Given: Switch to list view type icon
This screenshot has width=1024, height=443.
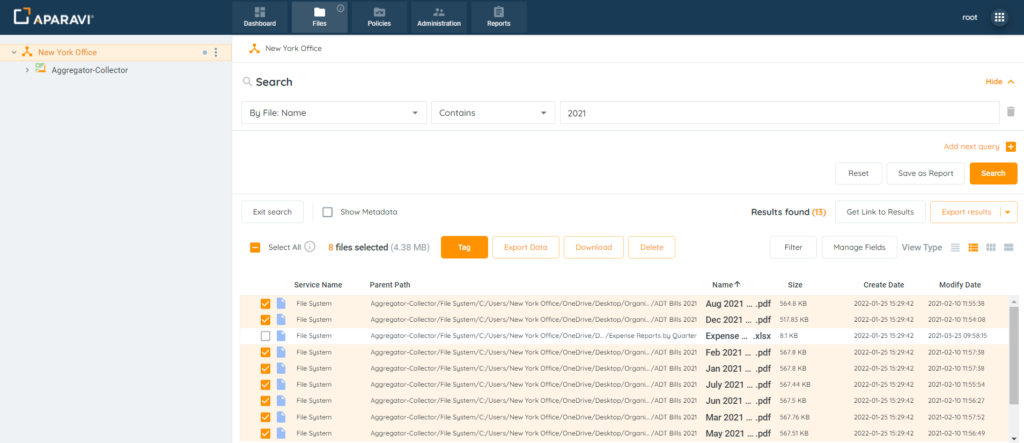Looking at the screenshot, I should (x=956, y=247).
